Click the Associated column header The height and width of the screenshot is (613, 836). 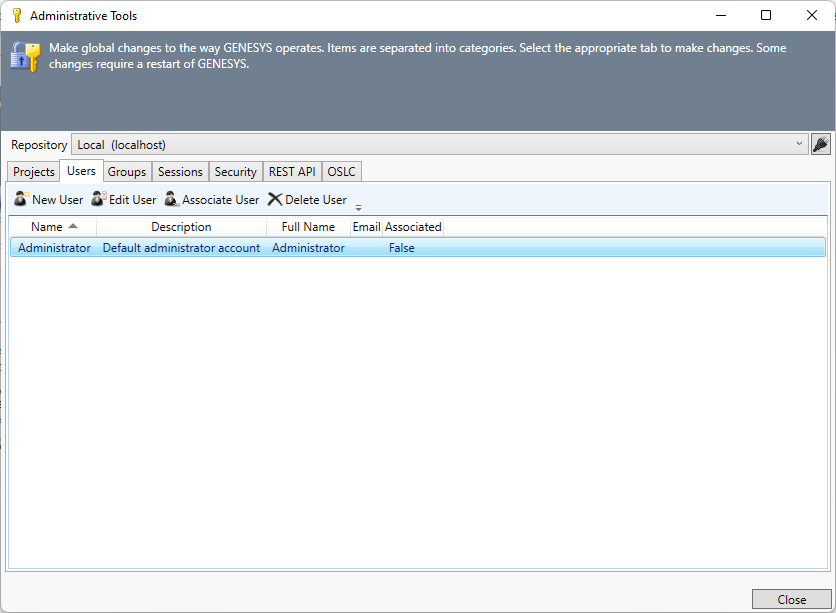(413, 227)
